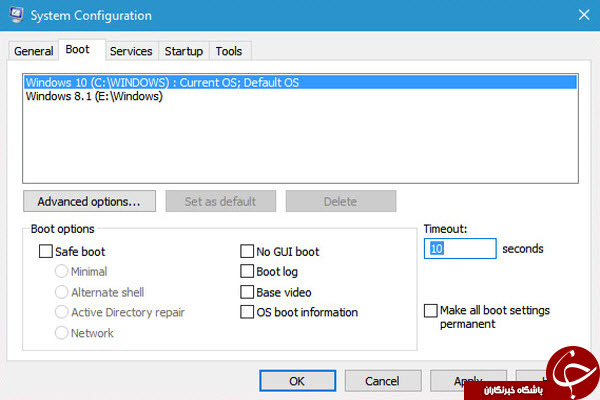Screen dimensions: 600x400
Task: Click the Timeout seconds input field
Action: click(x=460, y=249)
